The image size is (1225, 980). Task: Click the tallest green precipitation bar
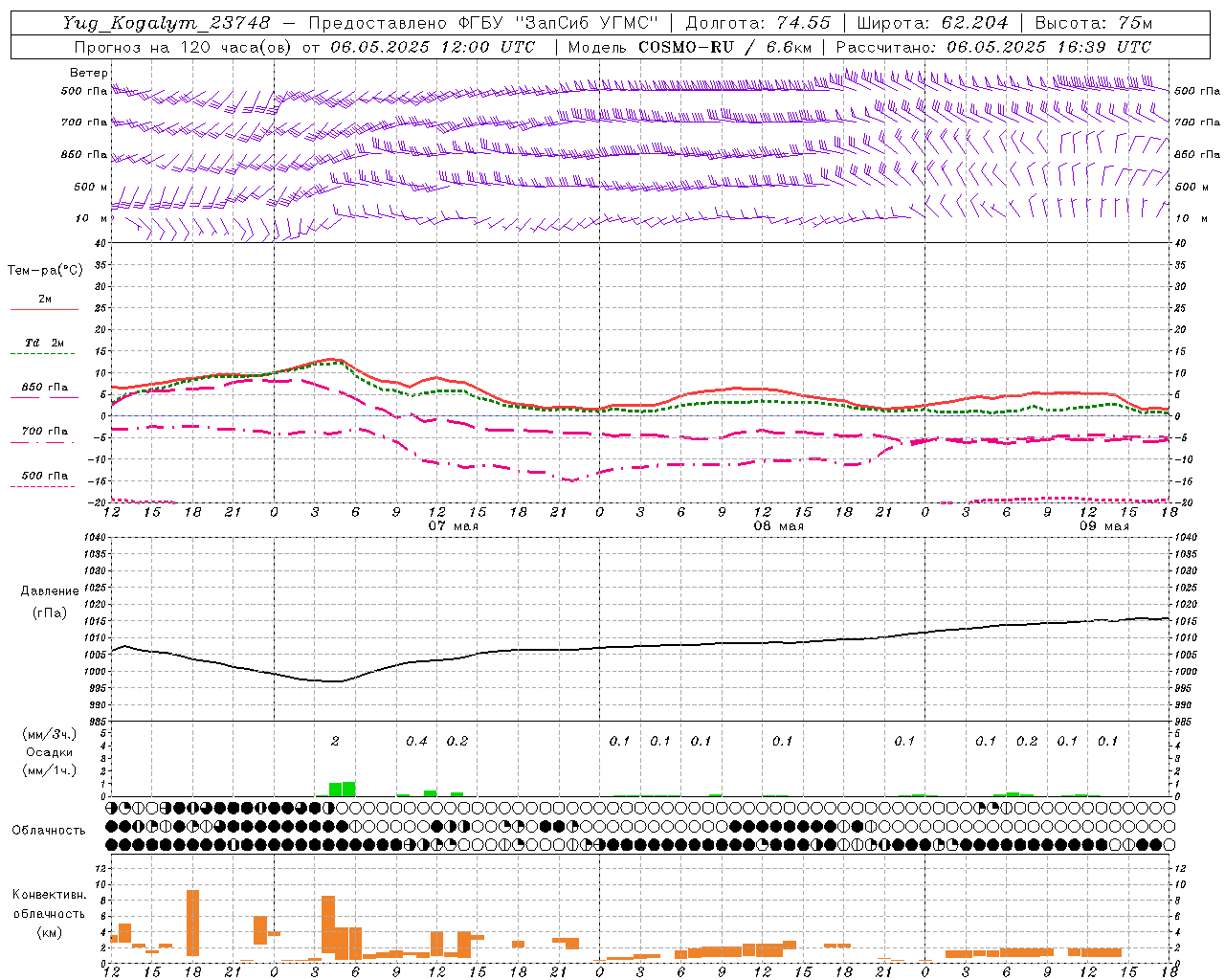[x=348, y=790]
